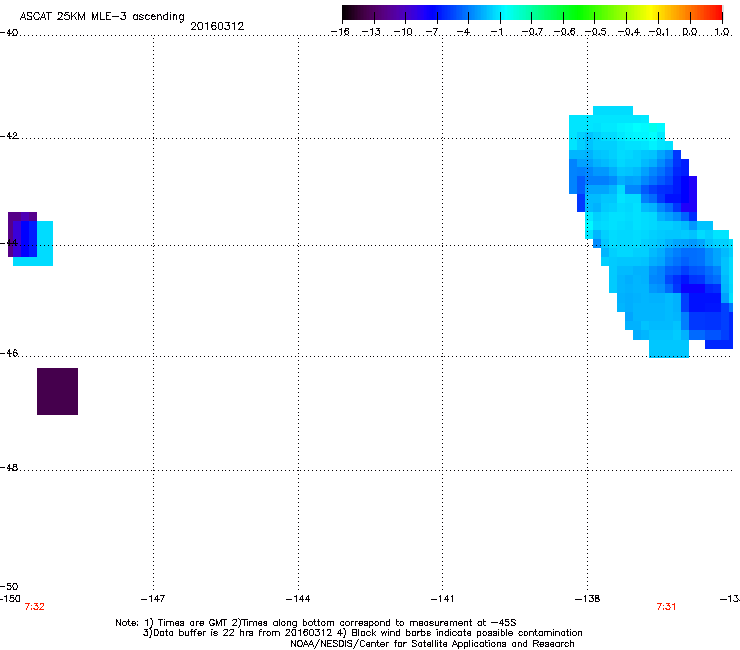Viewport: 740px width, 650px height.
Task: Click the '-144' longitude axis label
Action: 298,599
